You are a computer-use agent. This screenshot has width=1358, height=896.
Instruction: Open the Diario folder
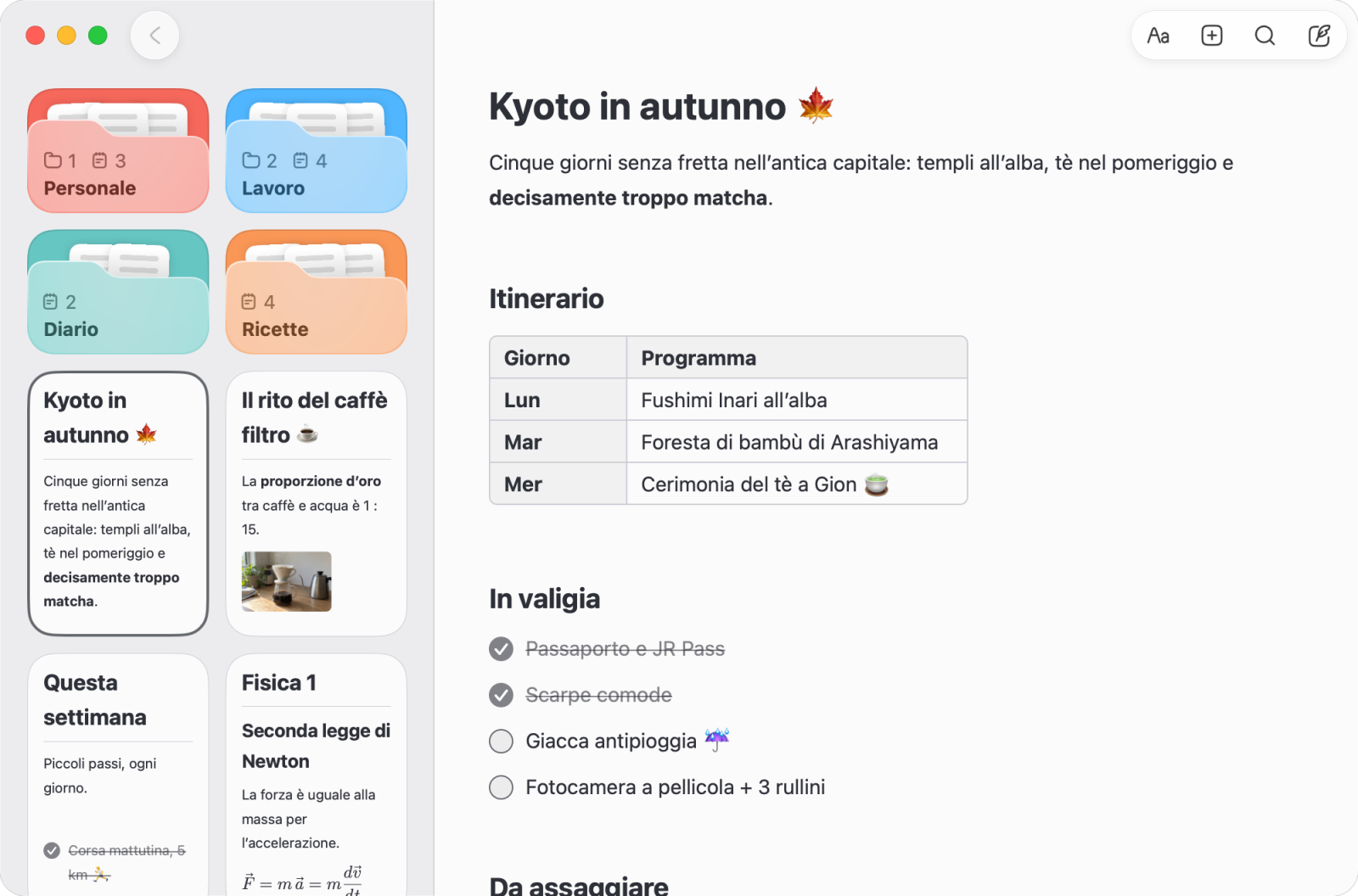118,292
